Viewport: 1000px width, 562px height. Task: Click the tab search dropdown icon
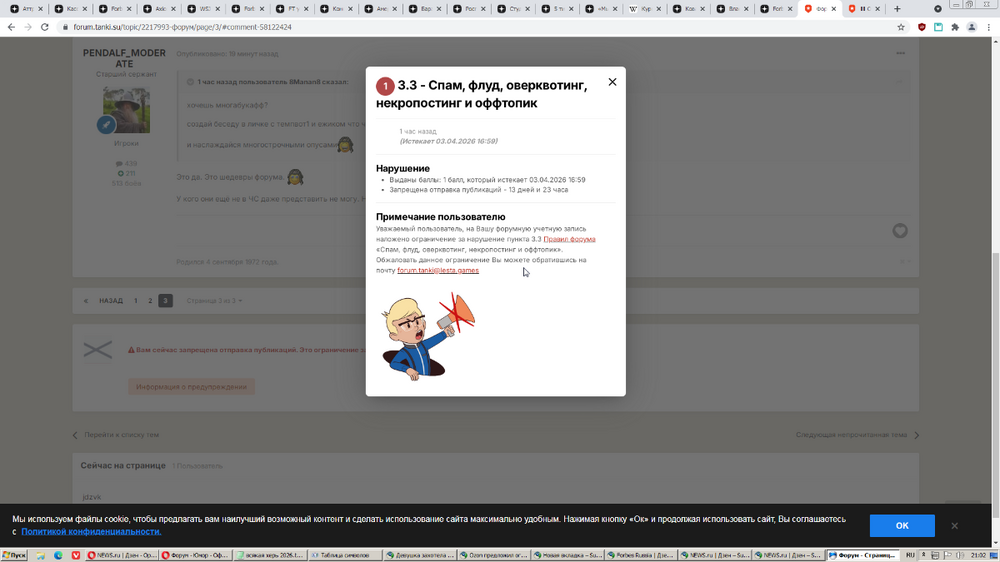point(938,9)
